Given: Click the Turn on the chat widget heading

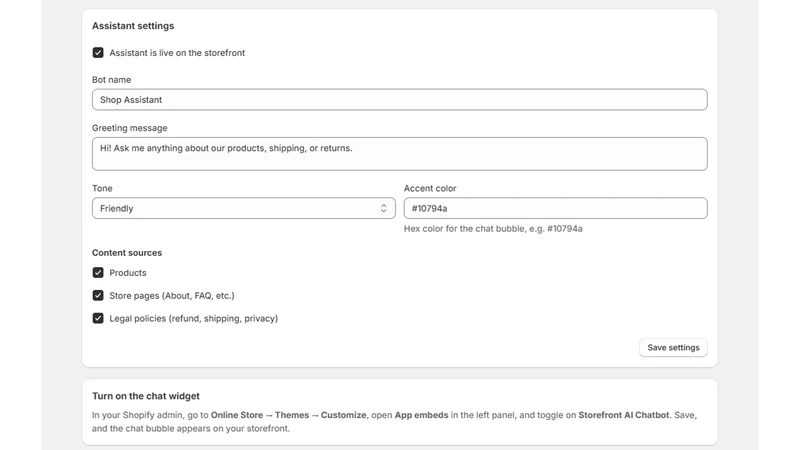Looking at the screenshot, I should click(146, 396).
